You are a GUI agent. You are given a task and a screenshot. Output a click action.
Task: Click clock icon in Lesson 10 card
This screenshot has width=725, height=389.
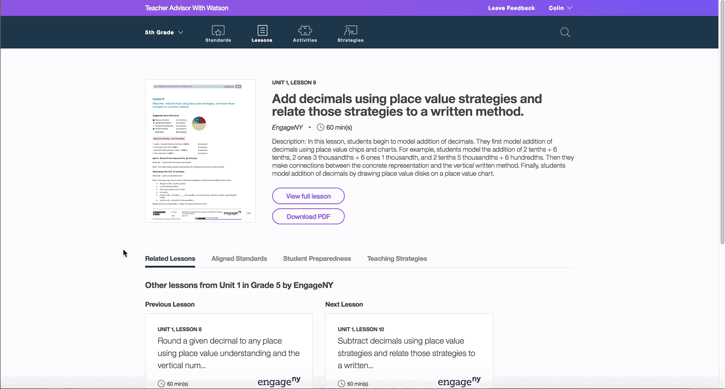coord(341,383)
